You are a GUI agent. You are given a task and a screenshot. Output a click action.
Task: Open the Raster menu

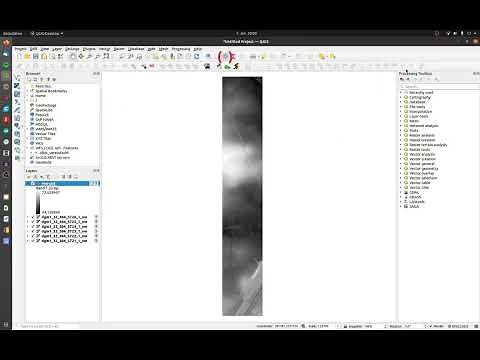tap(119, 49)
